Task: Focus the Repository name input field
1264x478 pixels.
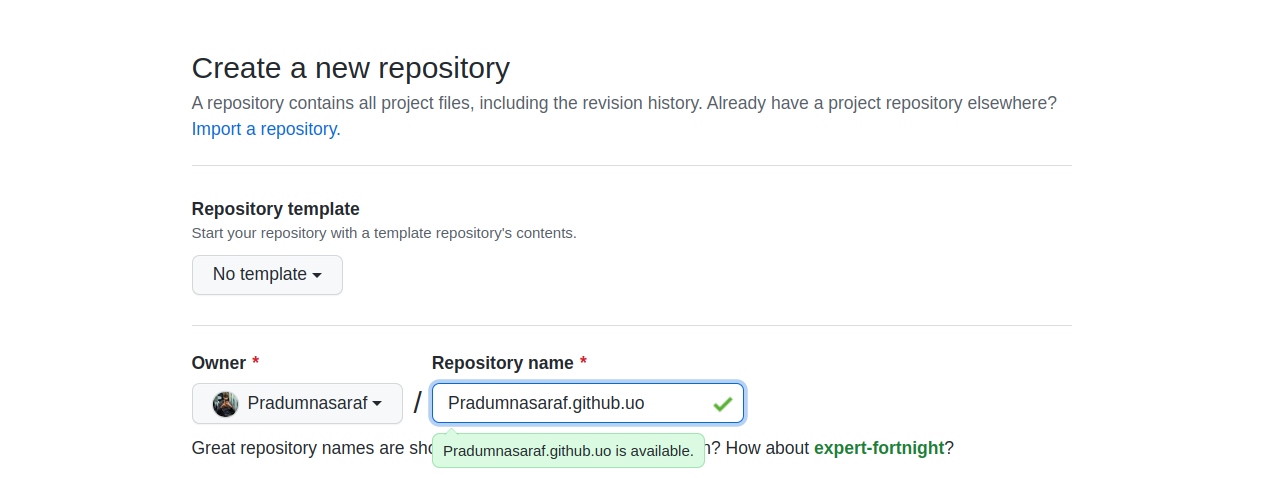Action: (570, 404)
